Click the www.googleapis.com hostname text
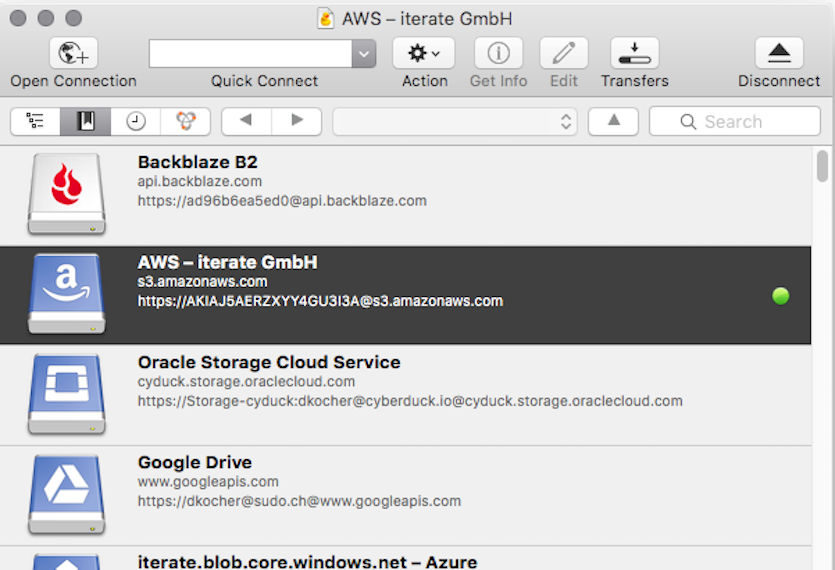Viewport: 835px width, 570px height. 208,482
